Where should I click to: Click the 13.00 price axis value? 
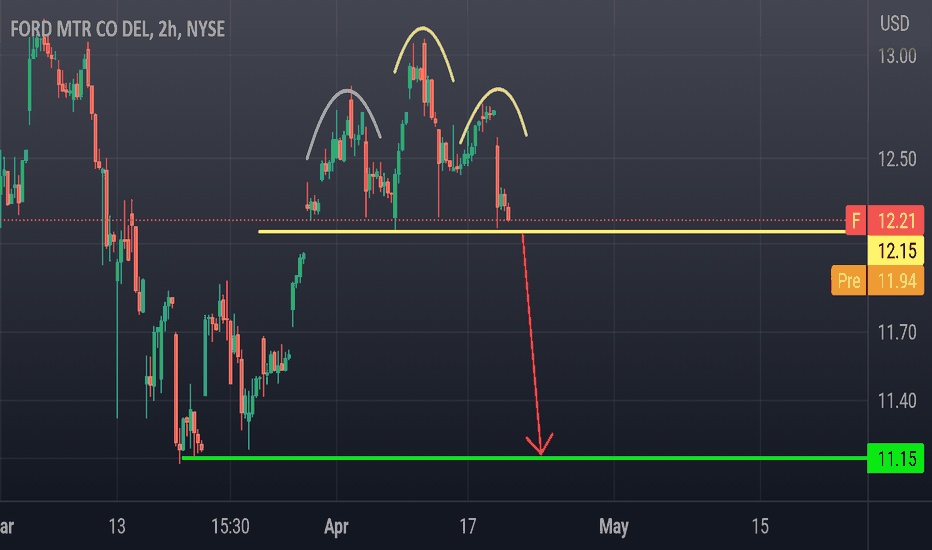pos(897,56)
